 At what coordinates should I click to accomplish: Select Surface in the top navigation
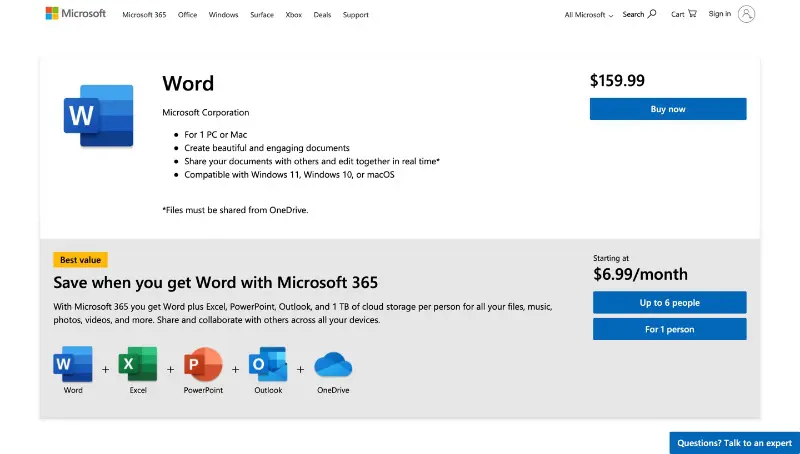(260, 15)
